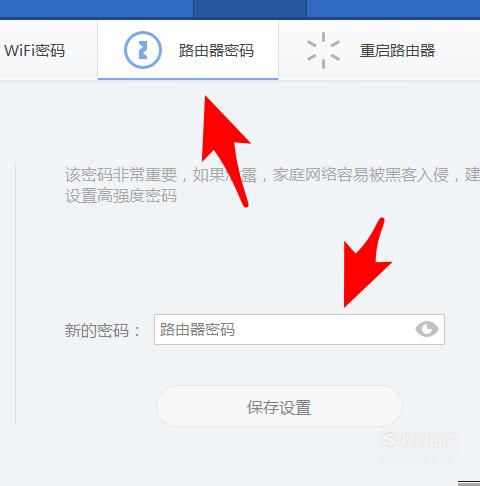Viewport: 480px width, 486px height.
Task: Click the dark blue highlighted header segment
Action: point(249,8)
